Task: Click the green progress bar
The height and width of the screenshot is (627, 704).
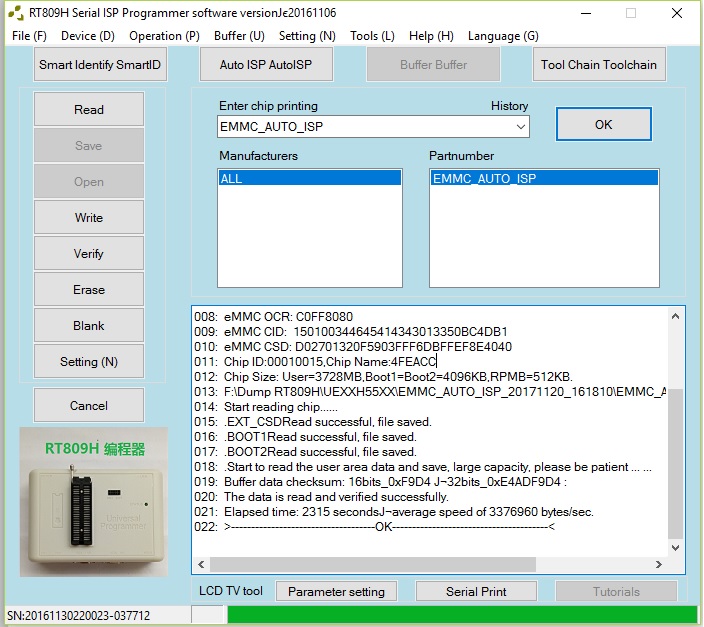Action: tap(462, 614)
